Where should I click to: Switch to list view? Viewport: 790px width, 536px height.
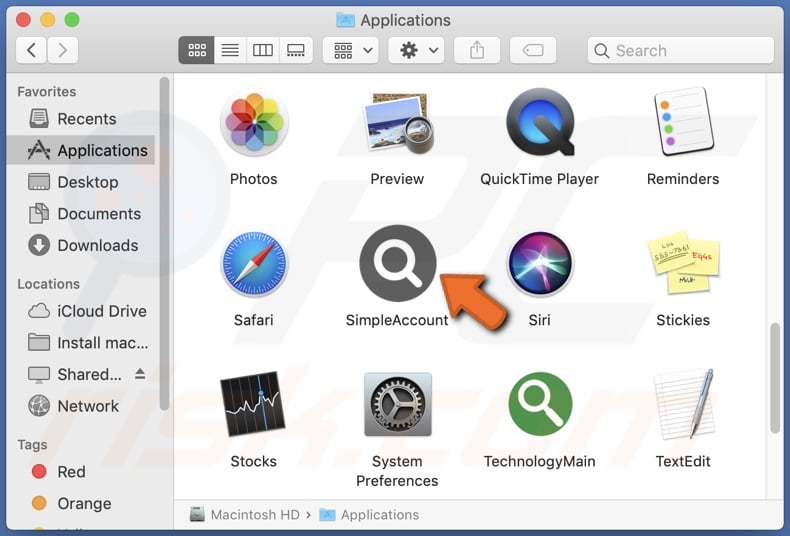pos(230,50)
